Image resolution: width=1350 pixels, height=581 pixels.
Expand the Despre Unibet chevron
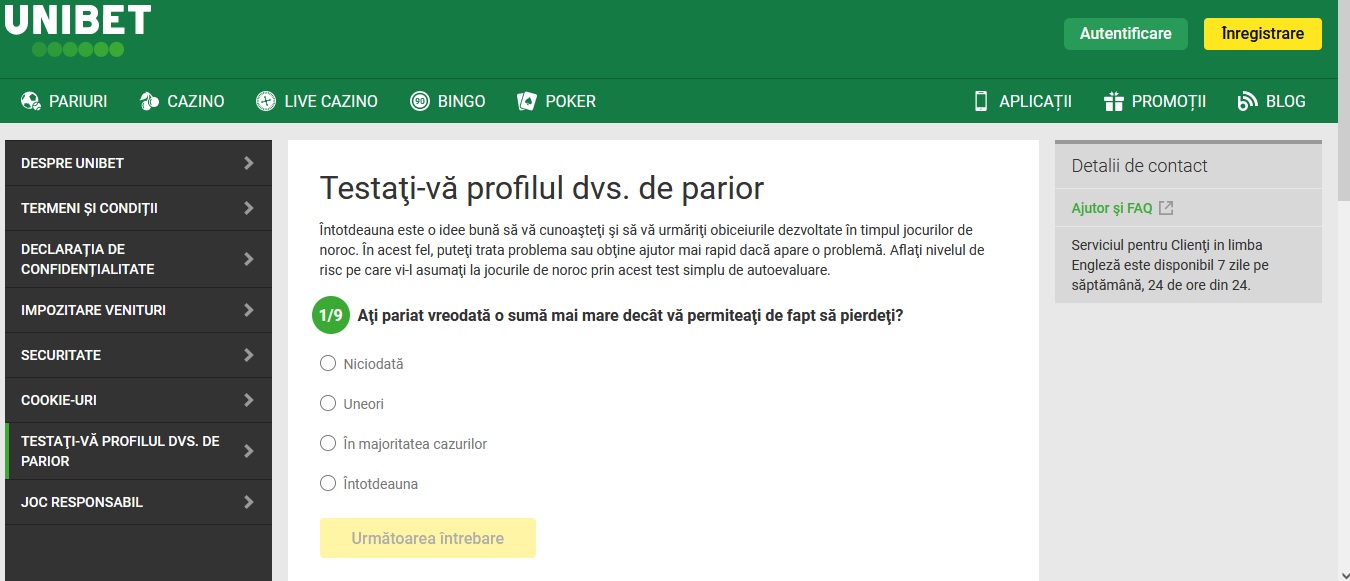click(x=249, y=163)
